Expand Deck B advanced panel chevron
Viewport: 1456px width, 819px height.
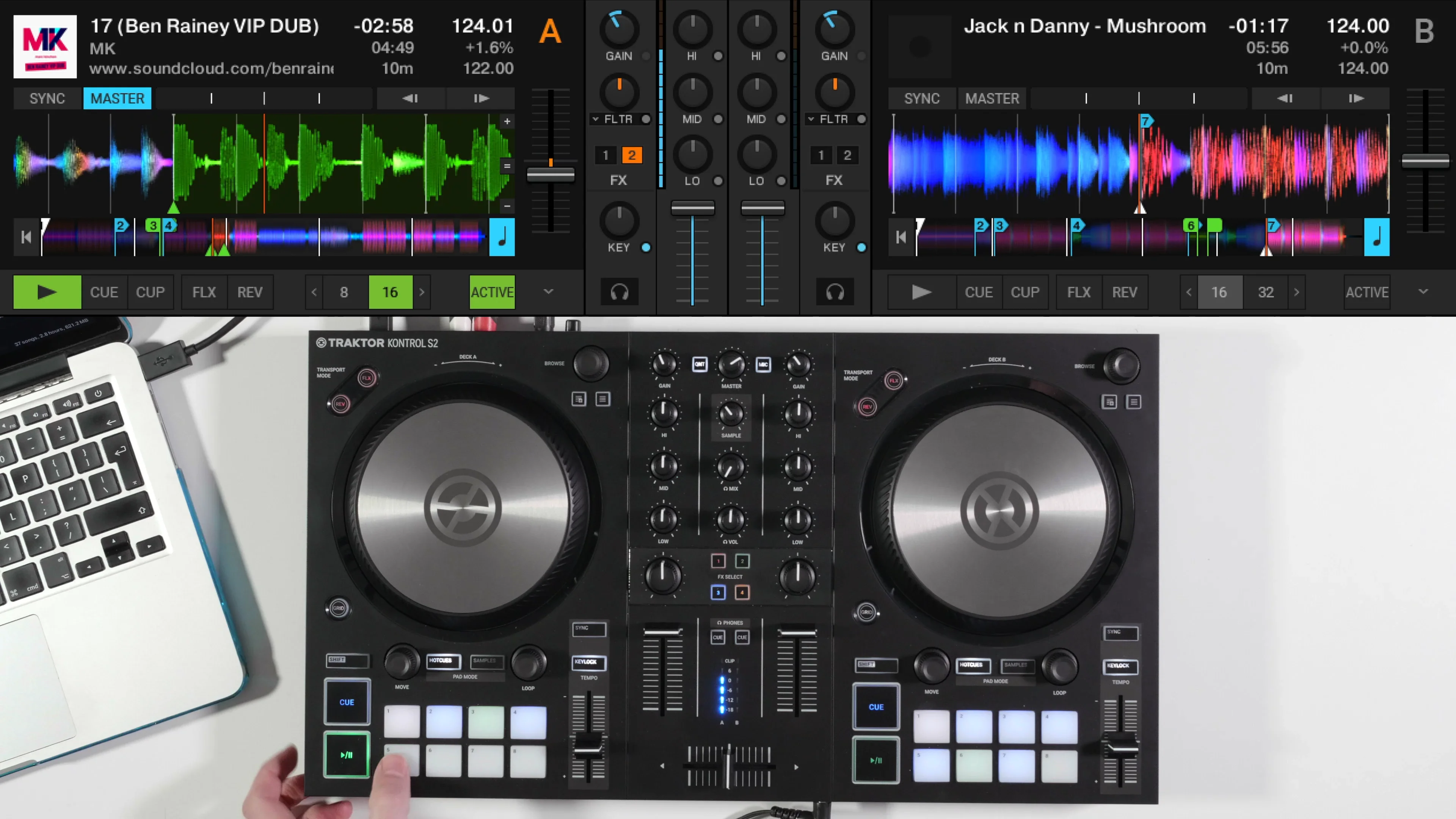coord(1423,292)
